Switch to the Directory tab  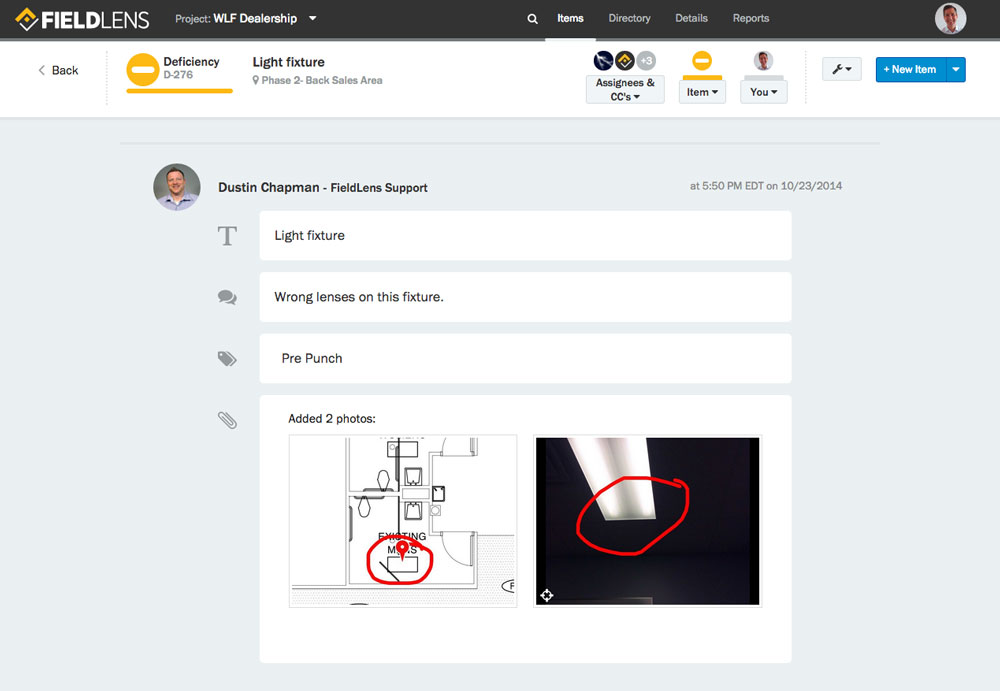(x=629, y=18)
